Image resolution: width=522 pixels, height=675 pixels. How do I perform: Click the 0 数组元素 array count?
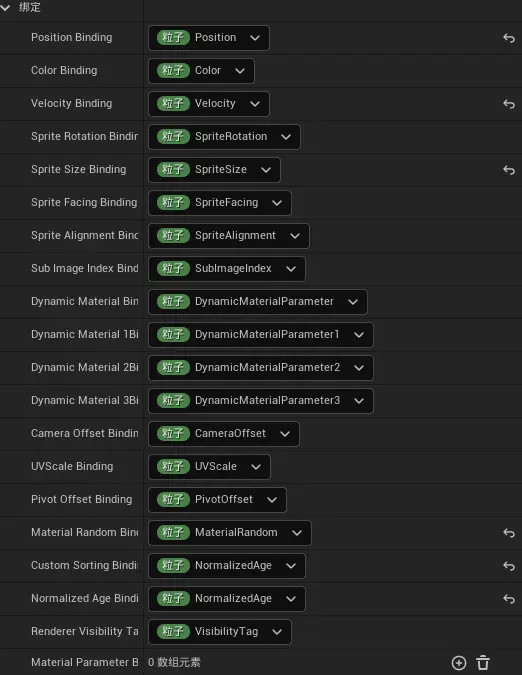click(x=174, y=663)
